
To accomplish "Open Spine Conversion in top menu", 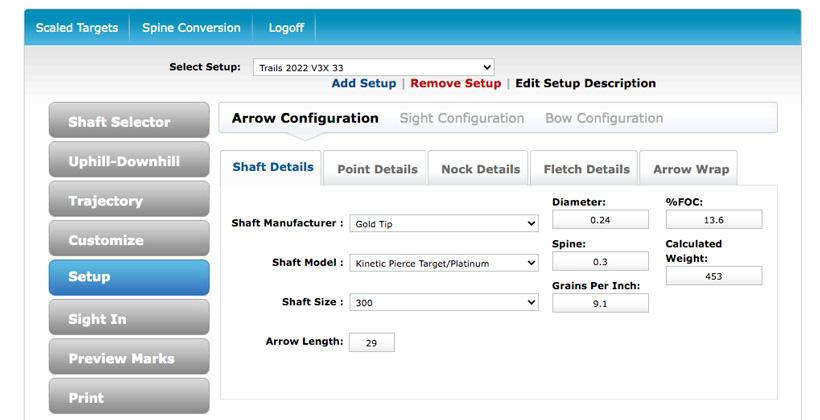I will click(x=191, y=28).
